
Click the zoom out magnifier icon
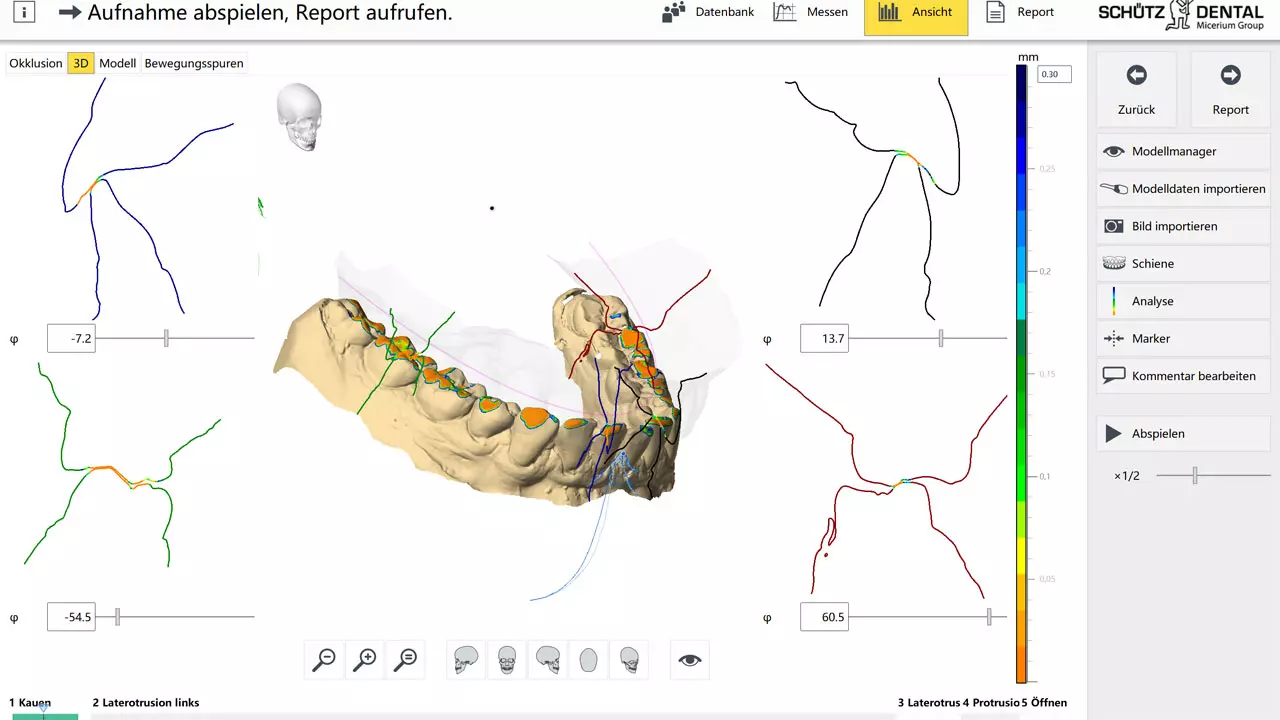pyautogui.click(x=324, y=660)
